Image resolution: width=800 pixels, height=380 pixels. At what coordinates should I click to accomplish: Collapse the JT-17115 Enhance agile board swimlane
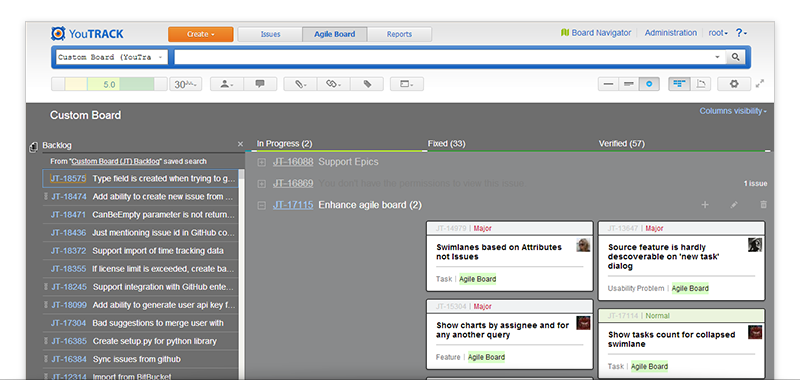pyautogui.click(x=262, y=205)
